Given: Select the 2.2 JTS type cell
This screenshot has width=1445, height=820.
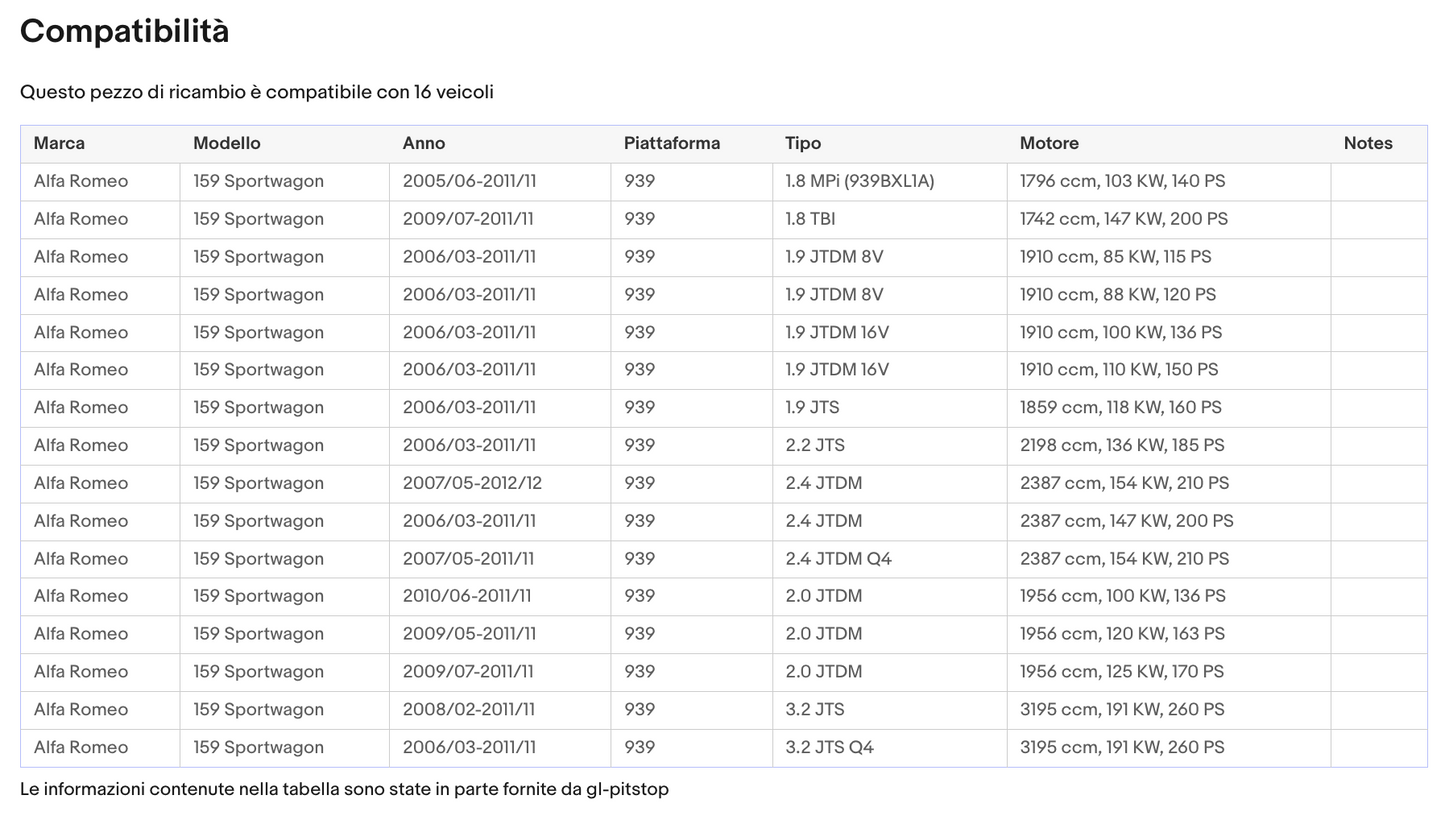Looking at the screenshot, I should (814, 445).
